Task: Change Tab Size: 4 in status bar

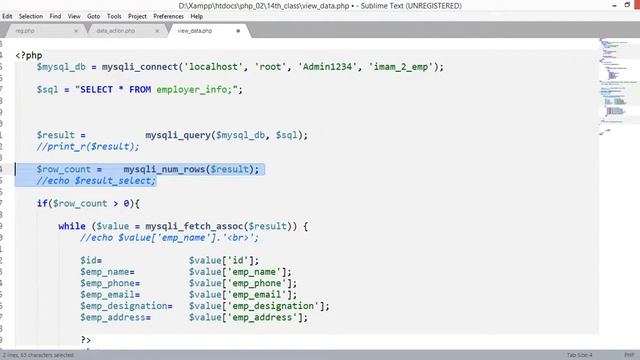Action: (x=579, y=355)
